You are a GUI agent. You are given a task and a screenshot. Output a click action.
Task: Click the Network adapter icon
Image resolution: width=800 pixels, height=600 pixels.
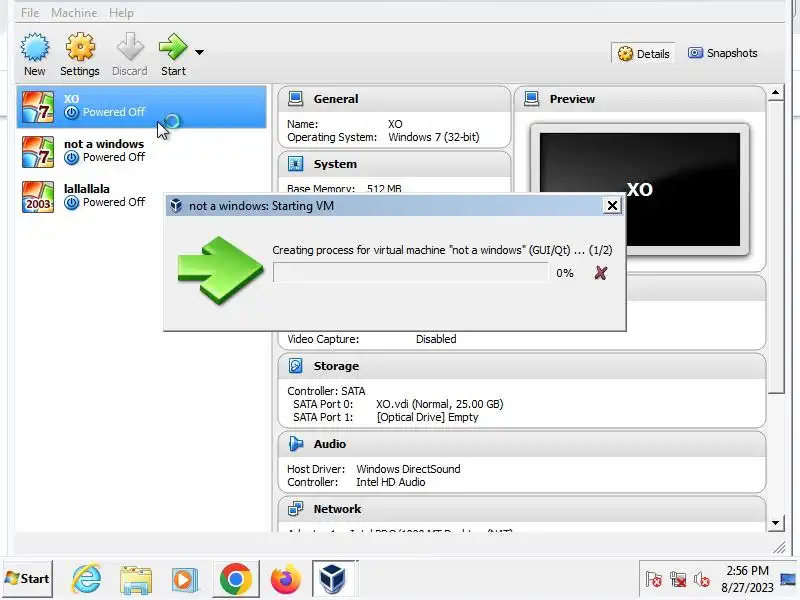tap(295, 508)
